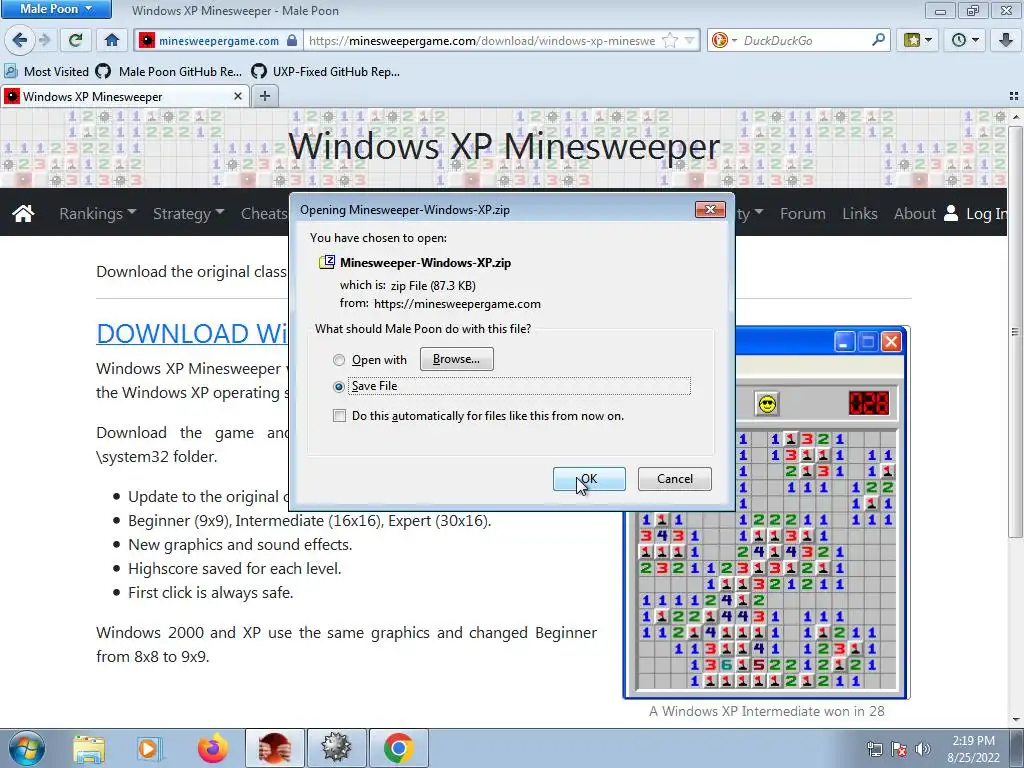1024x768 pixels.
Task: Open the DuckDuckGo search engine dropdown
Action: click(x=724, y=40)
